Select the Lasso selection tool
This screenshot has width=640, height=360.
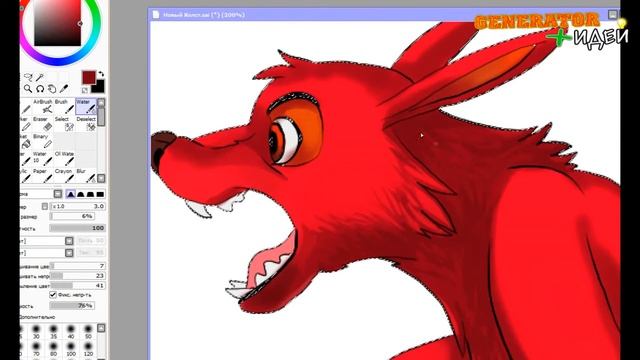click(28, 77)
